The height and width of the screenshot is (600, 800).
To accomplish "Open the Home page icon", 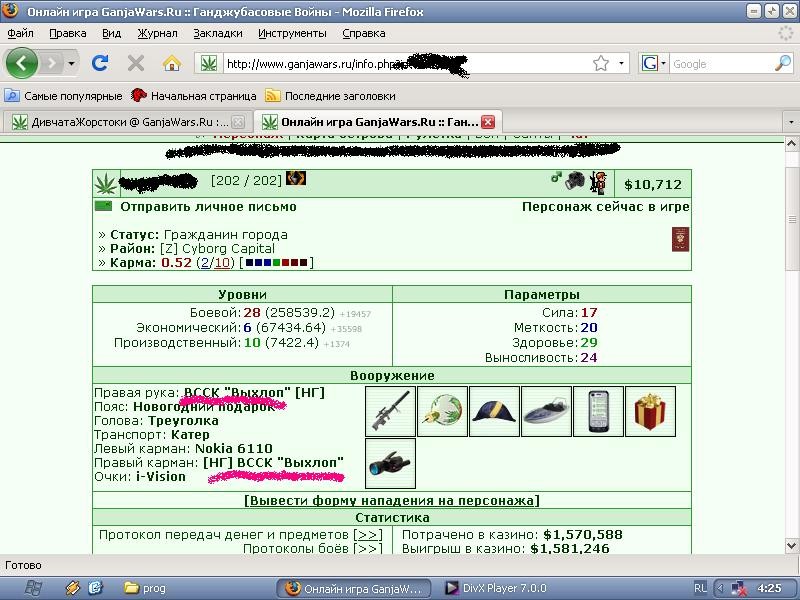I will click(172, 63).
